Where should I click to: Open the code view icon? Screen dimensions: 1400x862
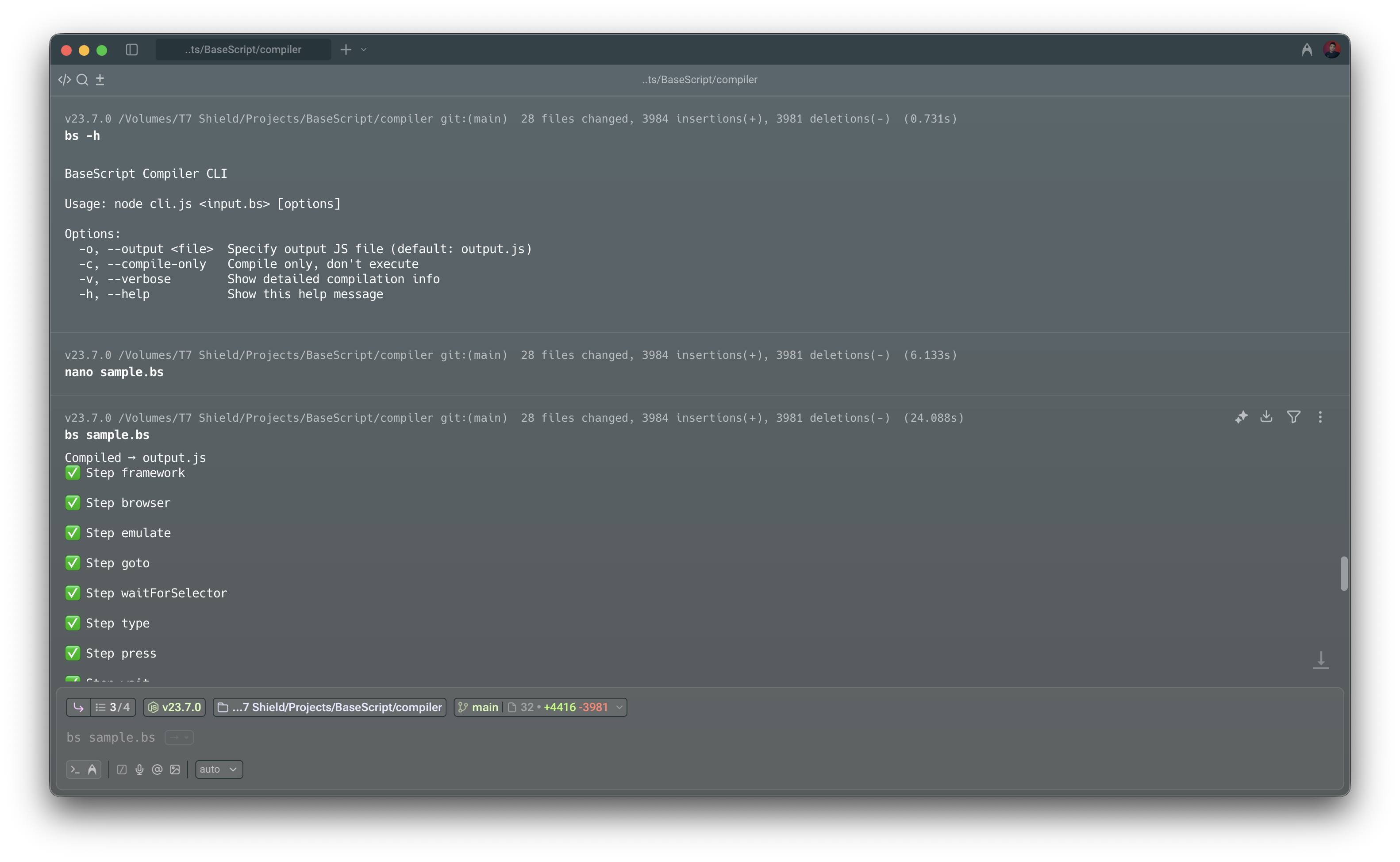pos(65,80)
